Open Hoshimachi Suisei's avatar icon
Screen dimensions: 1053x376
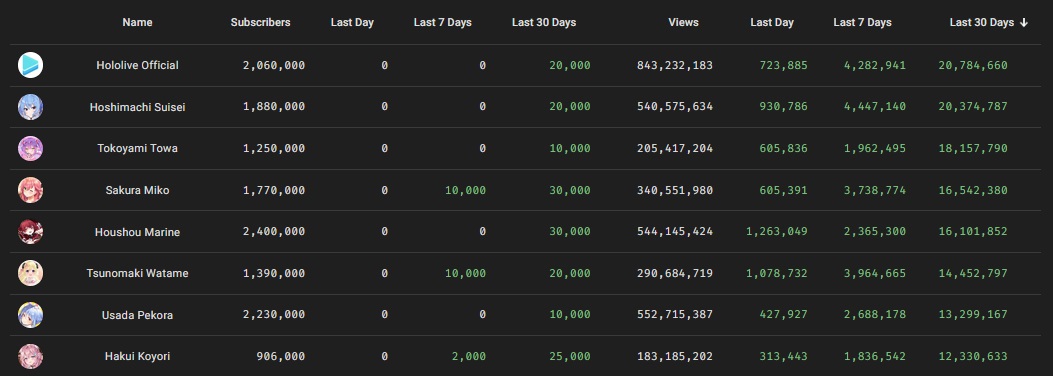click(30, 107)
